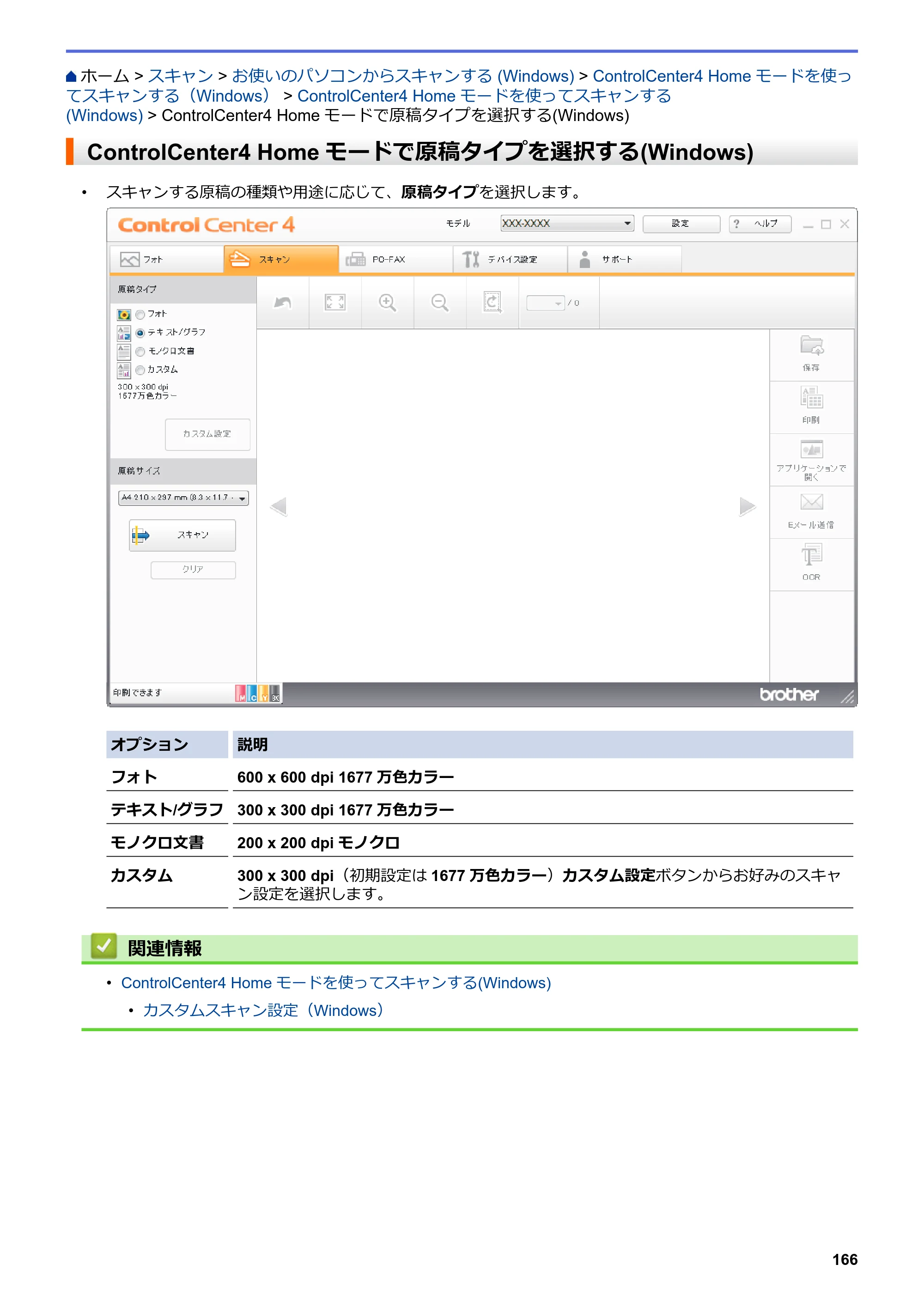This screenshot has height=1307, width=924.
Task: Select the モノクロ文書 radio button
Action: pos(140,352)
